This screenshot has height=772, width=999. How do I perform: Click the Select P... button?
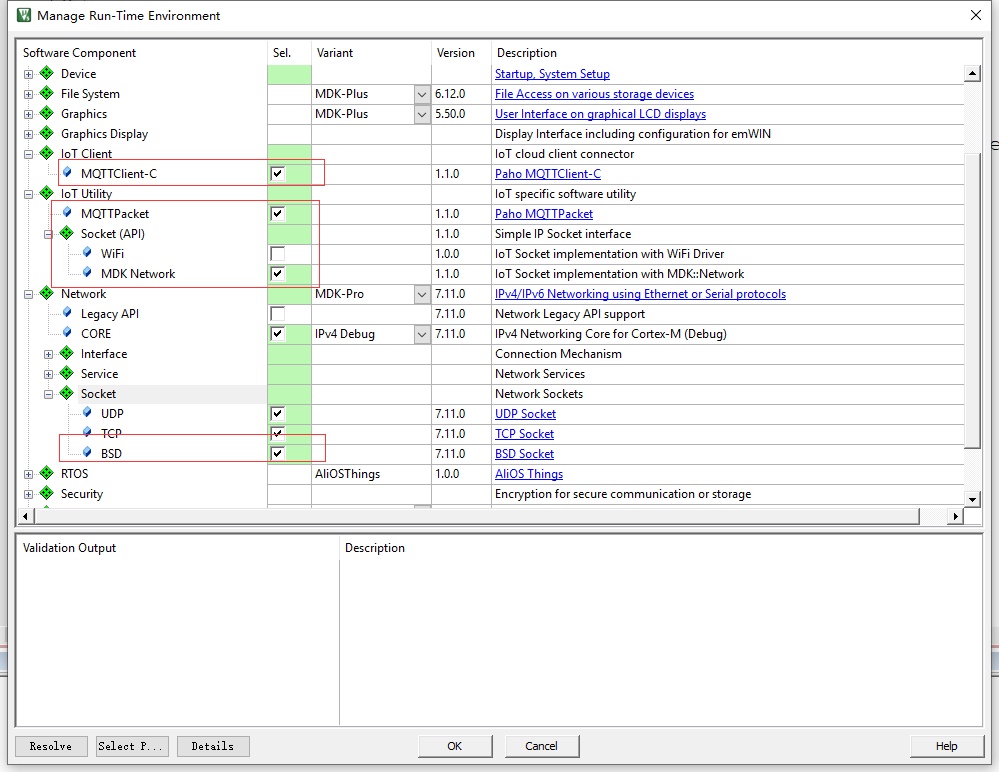[x=133, y=746]
